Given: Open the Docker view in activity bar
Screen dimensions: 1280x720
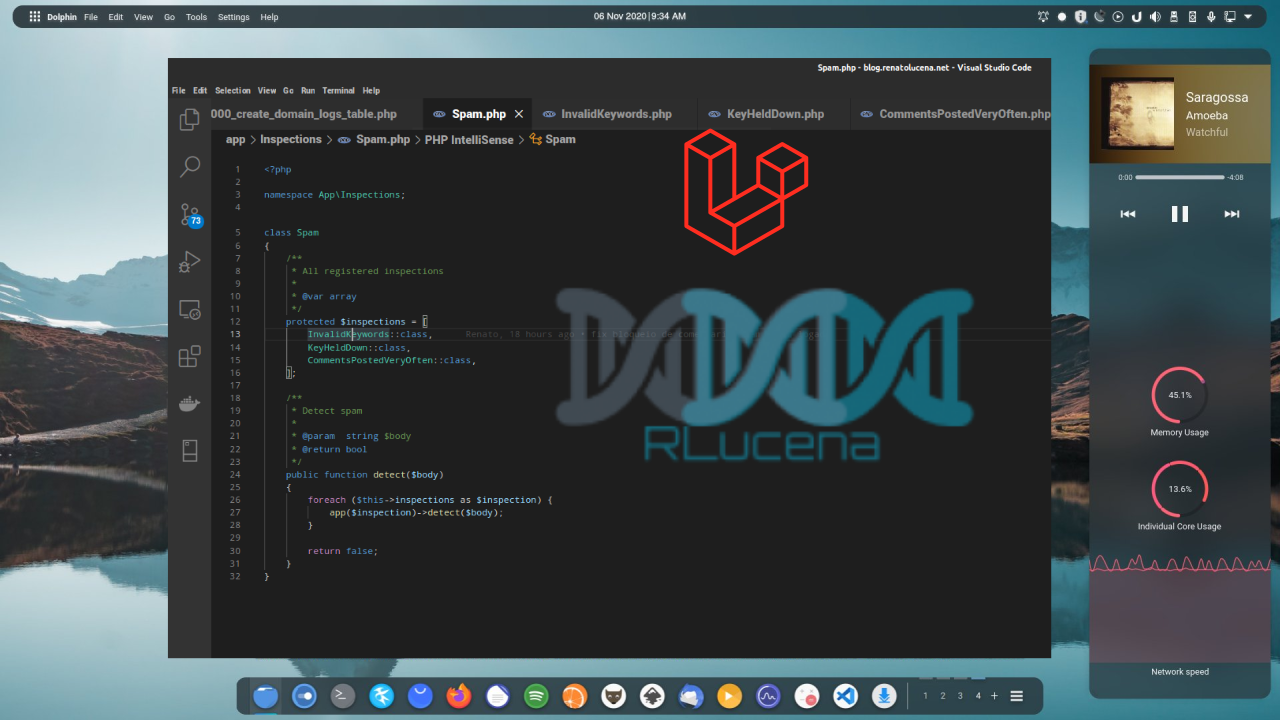Looking at the screenshot, I should pos(189,404).
